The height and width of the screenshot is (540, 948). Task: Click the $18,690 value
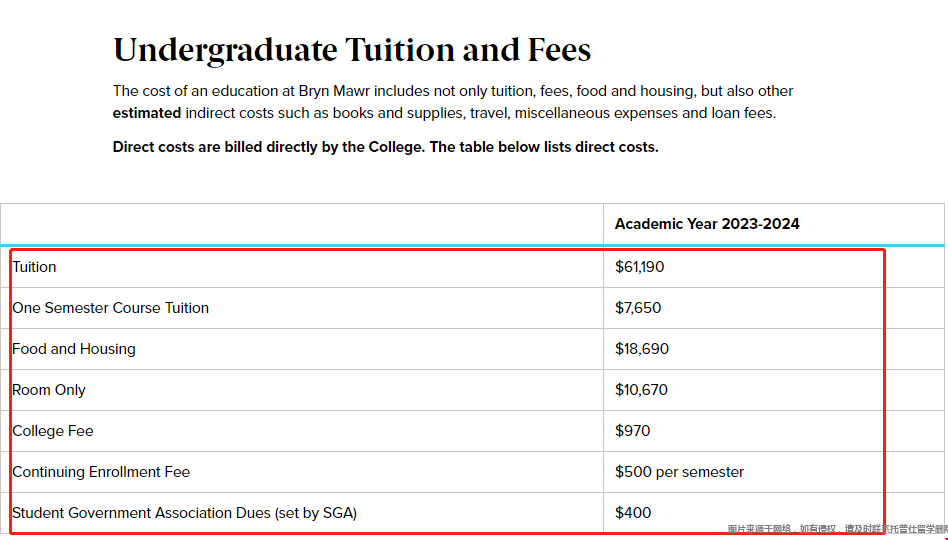[641, 349]
